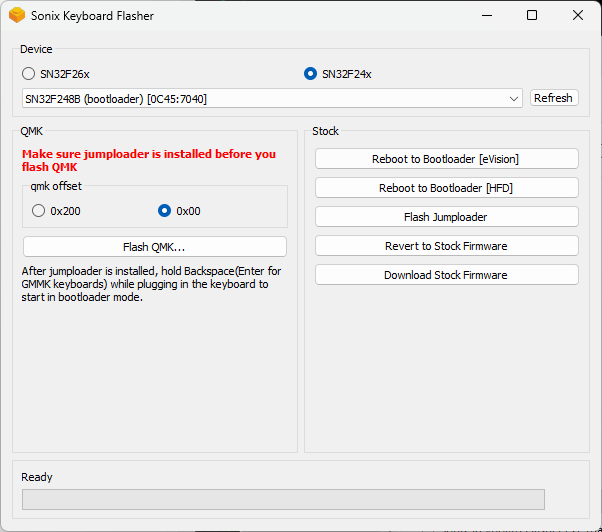Click the Backspace bootloader mode instructions text
Screen dimensions: 602x532
click(x=151, y=284)
